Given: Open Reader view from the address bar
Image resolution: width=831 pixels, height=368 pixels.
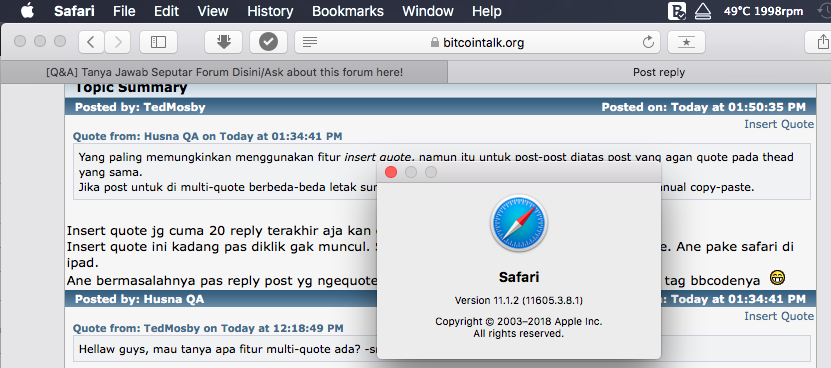Looking at the screenshot, I should click(310, 42).
